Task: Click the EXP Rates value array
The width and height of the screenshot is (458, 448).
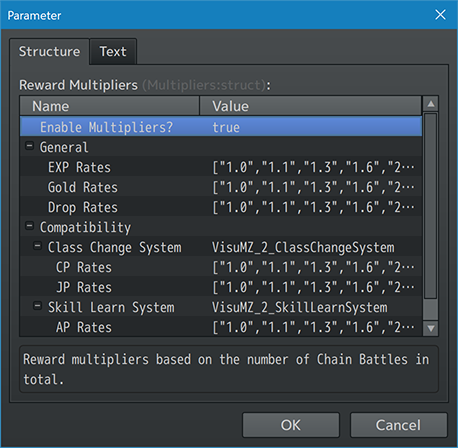Action: pos(313,167)
